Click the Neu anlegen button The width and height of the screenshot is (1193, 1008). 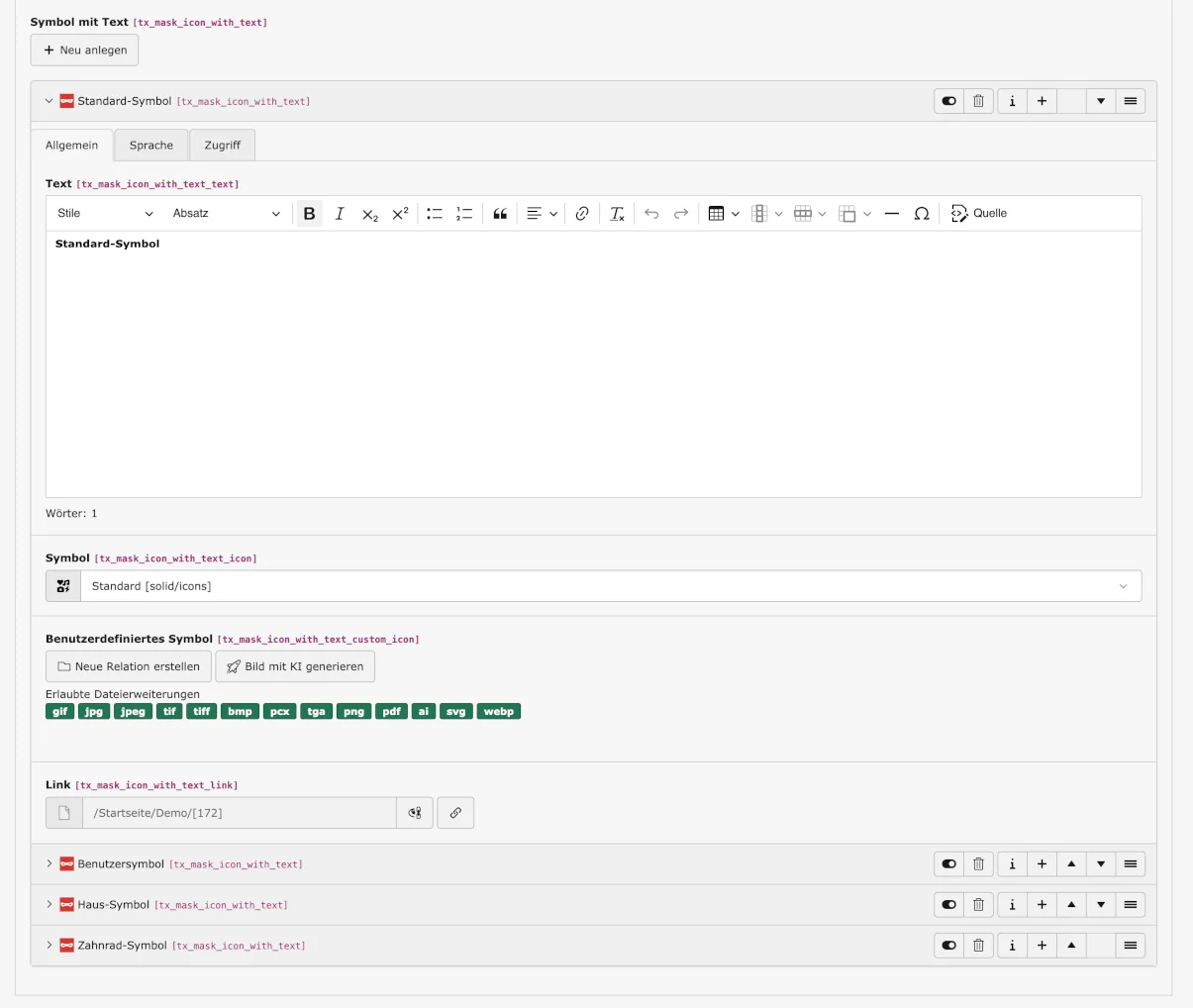click(x=84, y=50)
